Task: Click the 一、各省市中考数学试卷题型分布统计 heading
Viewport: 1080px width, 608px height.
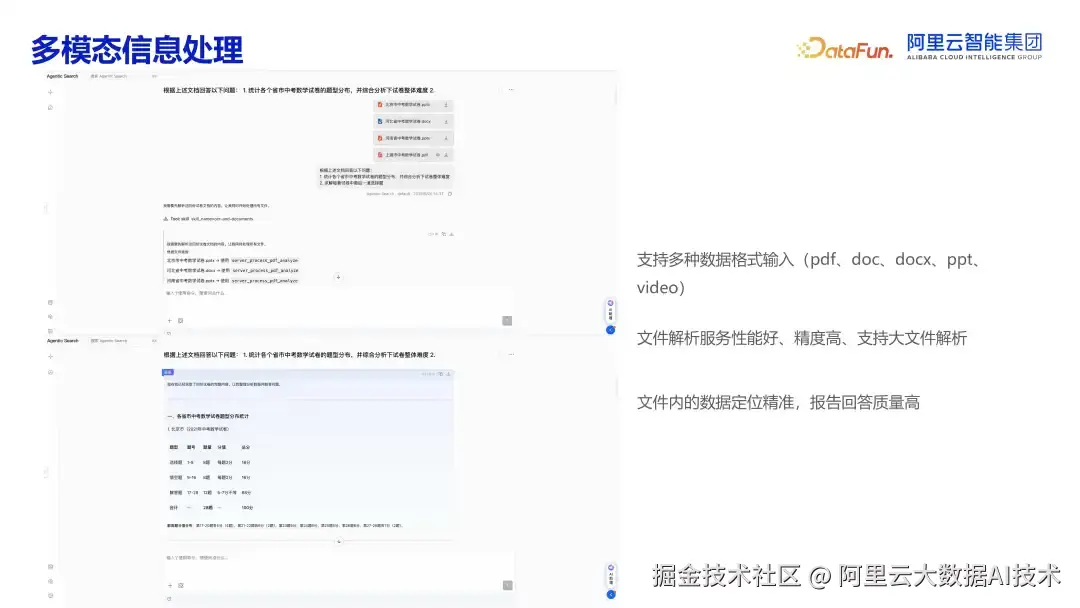Action: (x=208, y=417)
